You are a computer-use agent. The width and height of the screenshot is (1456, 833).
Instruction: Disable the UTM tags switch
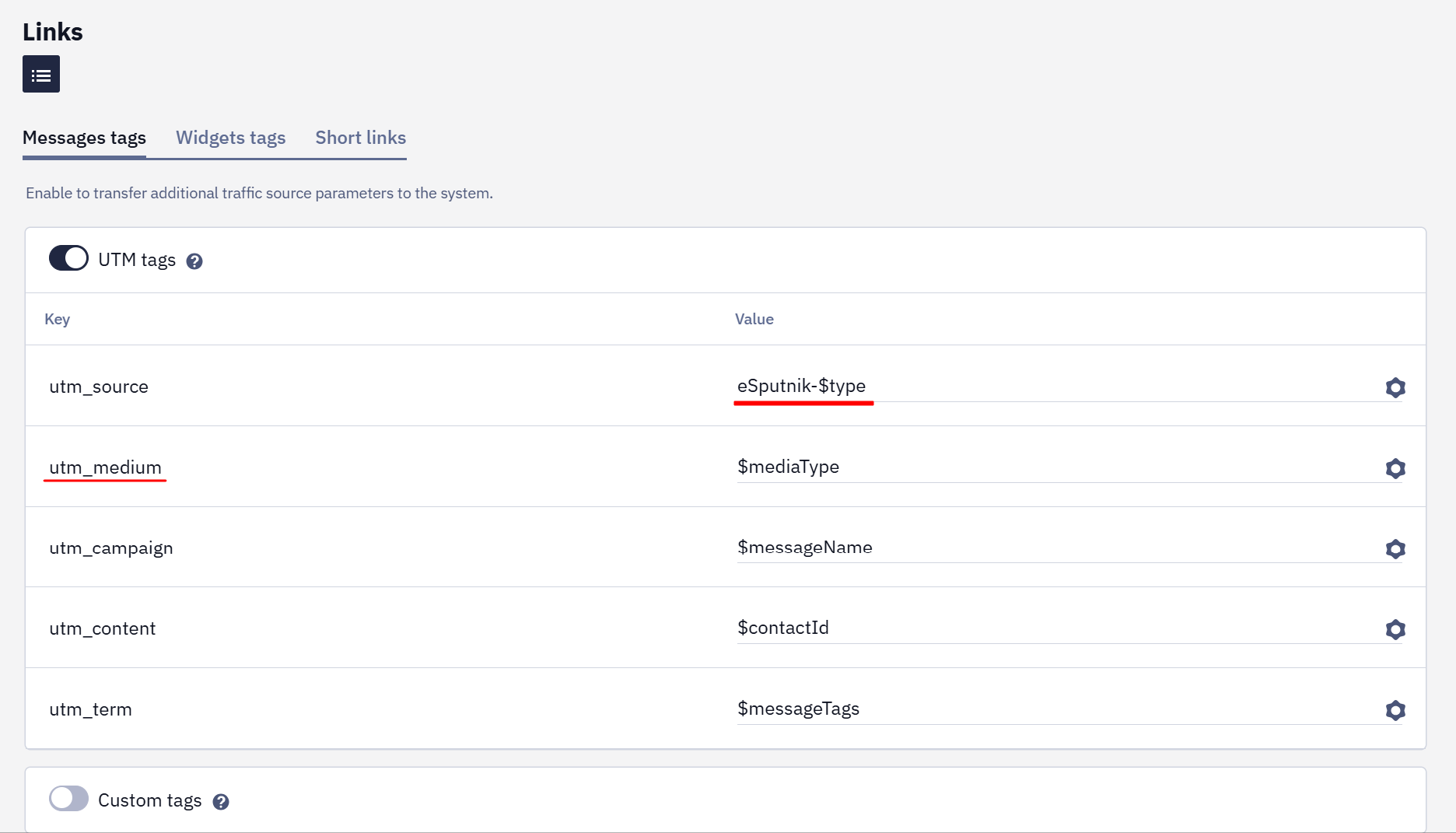[68, 258]
